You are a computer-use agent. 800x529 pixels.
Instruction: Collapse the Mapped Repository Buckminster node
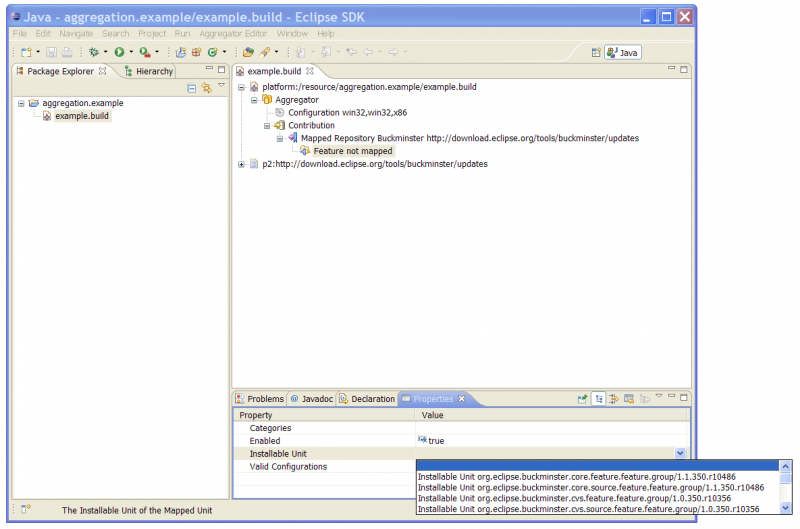point(280,139)
